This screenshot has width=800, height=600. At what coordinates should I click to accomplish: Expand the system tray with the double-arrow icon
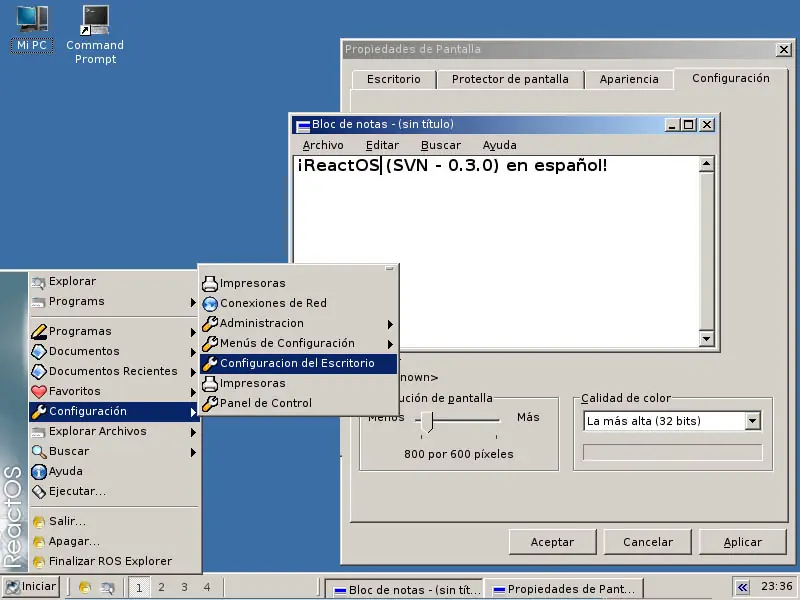[742, 587]
